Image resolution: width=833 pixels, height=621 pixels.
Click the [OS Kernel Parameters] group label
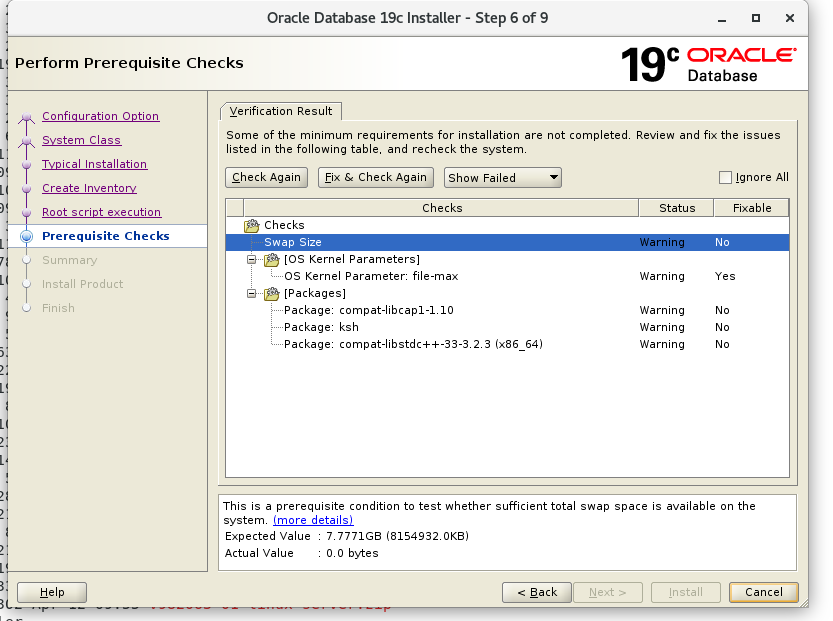pos(352,259)
